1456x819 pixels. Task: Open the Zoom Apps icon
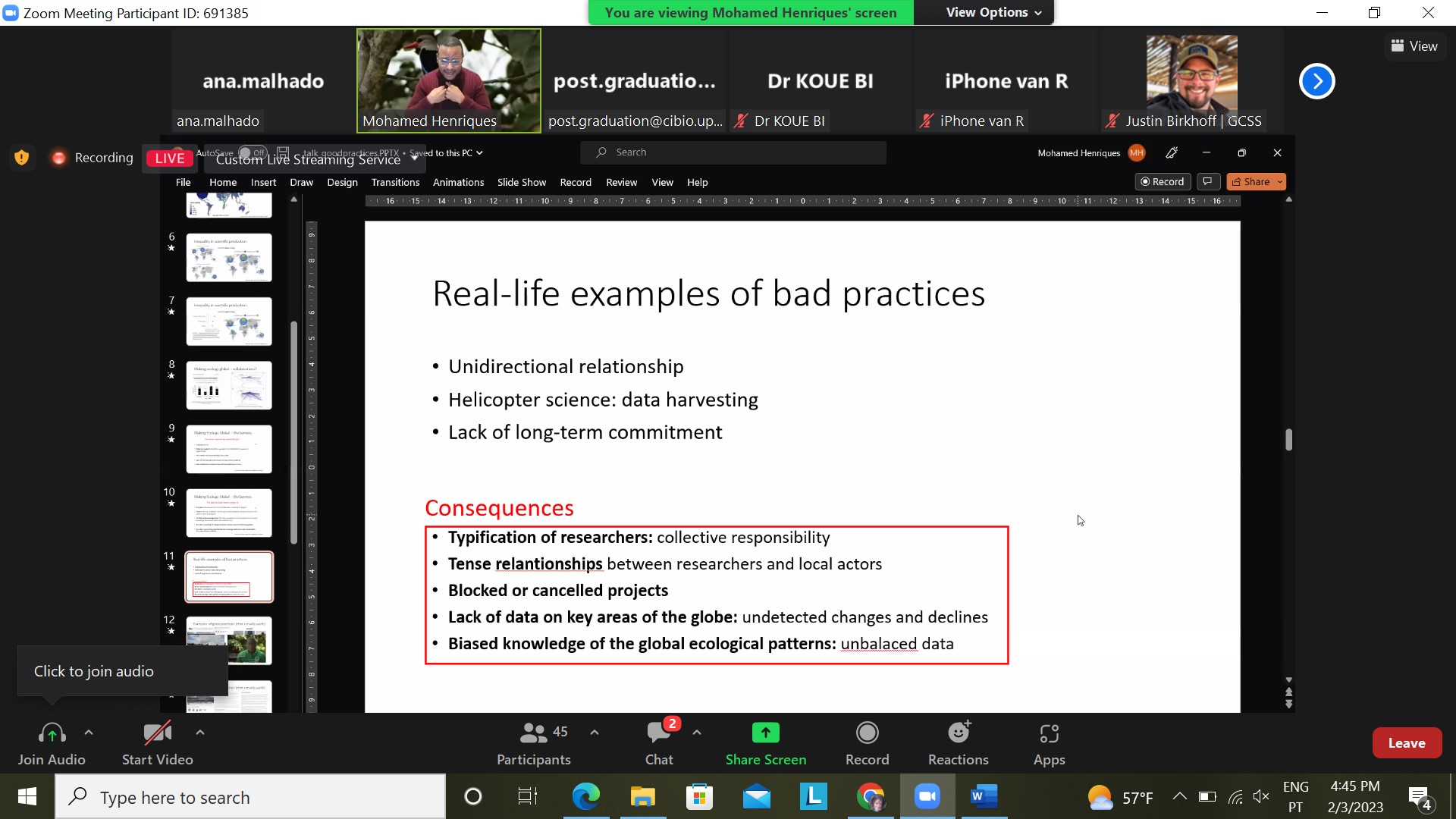[x=1050, y=733]
